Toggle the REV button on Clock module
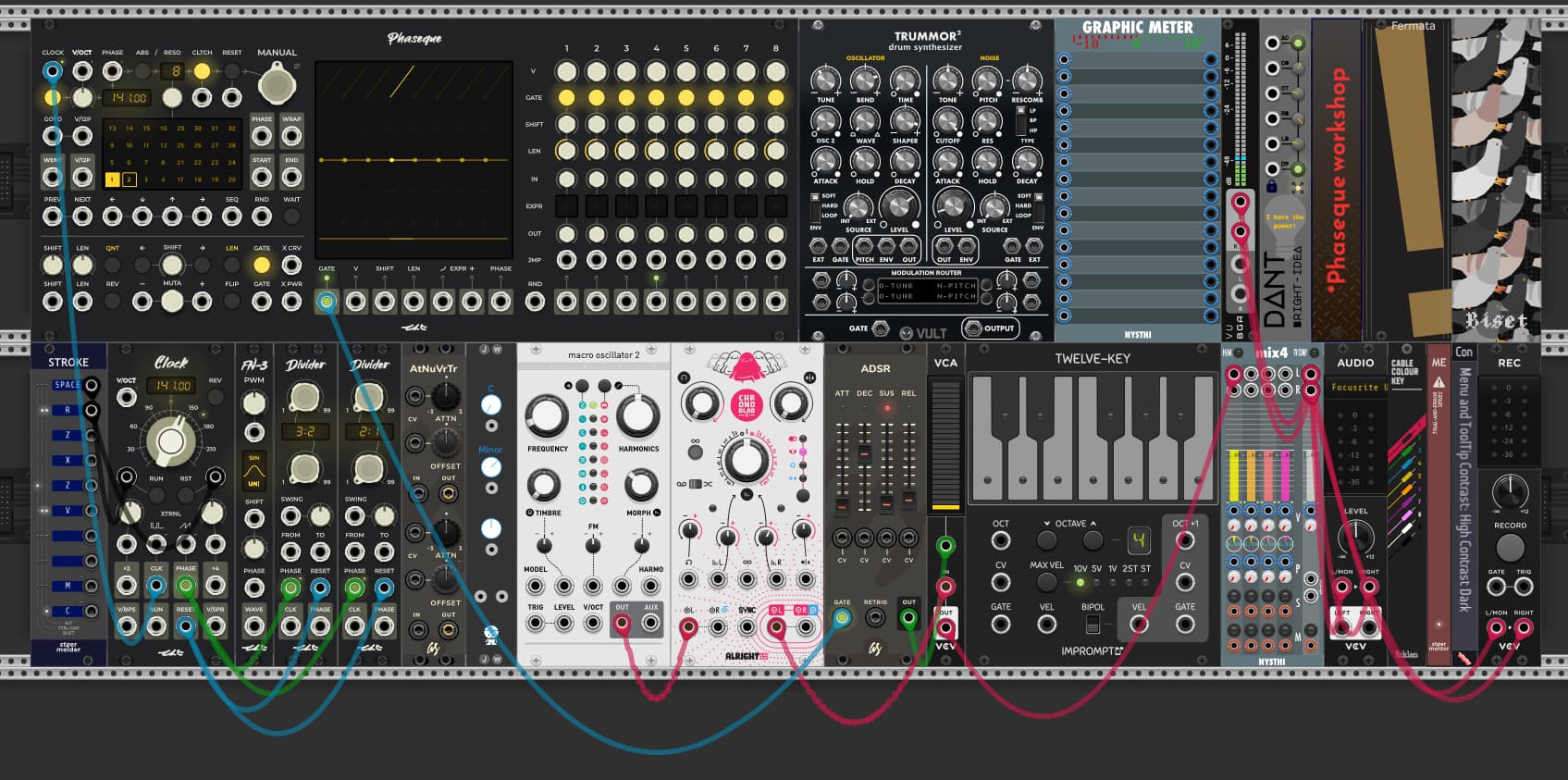Screen dimensions: 1568x780 click(215, 397)
